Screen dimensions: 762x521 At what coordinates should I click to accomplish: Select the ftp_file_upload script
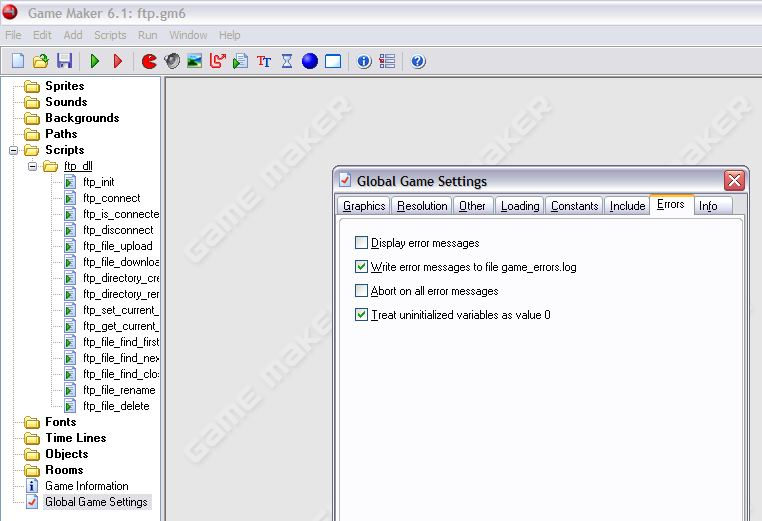118,246
